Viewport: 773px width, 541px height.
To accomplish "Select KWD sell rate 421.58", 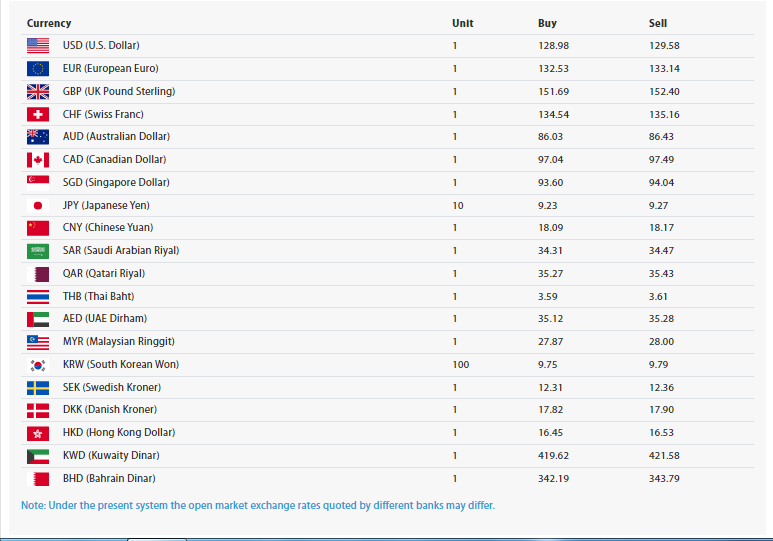I will 664,456.
